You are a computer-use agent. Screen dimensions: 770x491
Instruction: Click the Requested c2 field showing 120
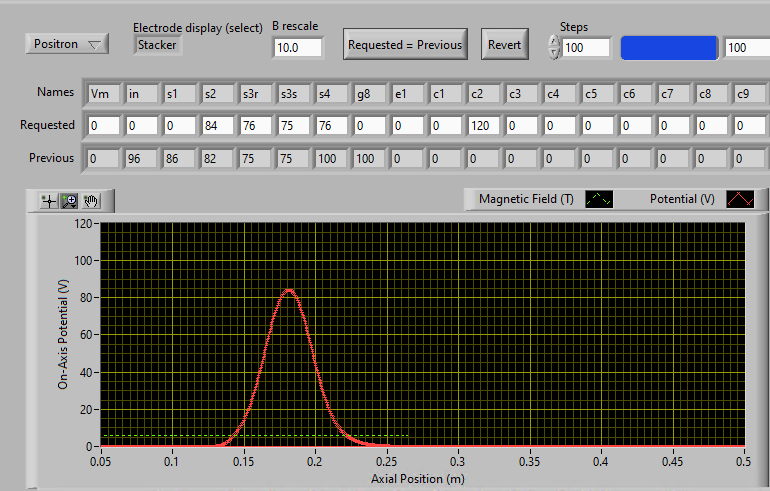484,126
